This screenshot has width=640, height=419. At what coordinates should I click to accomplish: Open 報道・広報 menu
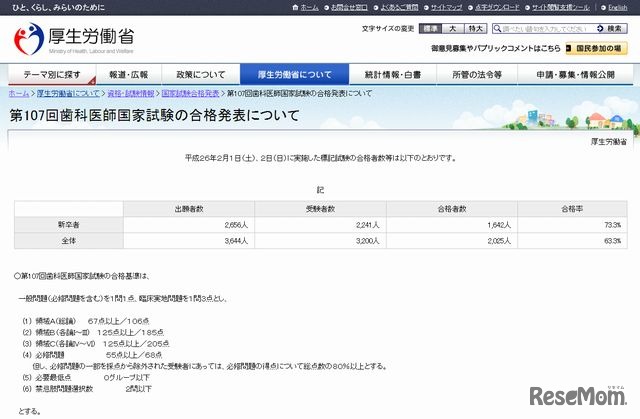click(129, 75)
